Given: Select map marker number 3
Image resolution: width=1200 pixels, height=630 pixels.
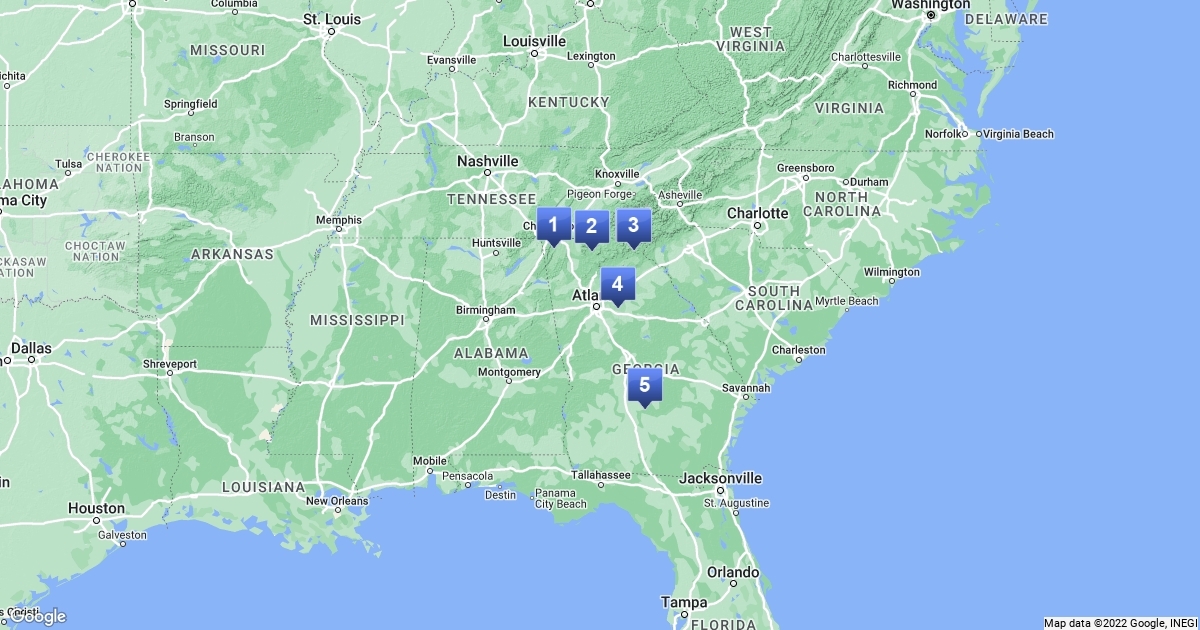Looking at the screenshot, I should click(633, 227).
